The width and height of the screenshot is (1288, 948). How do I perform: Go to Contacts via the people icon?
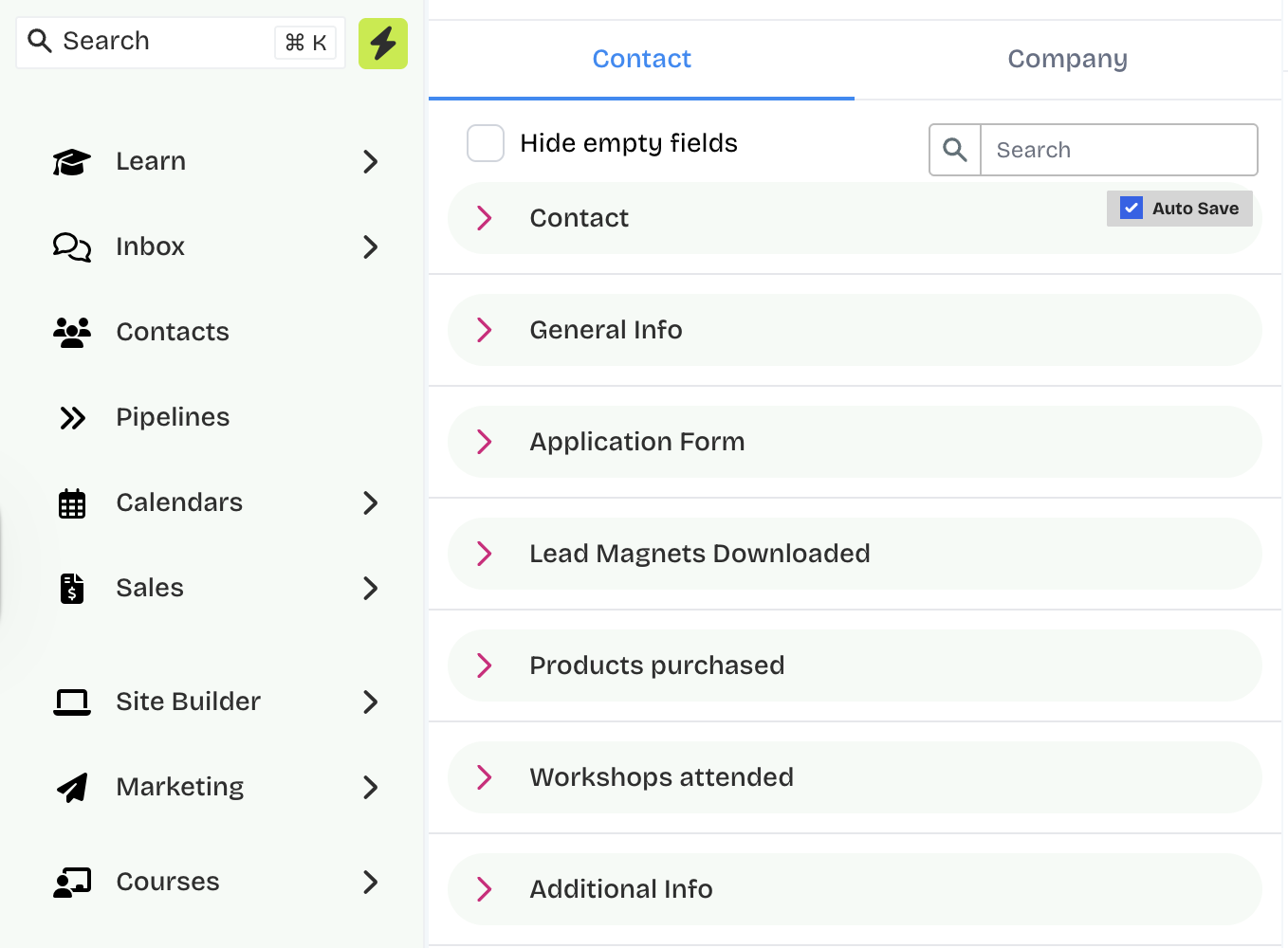click(72, 333)
